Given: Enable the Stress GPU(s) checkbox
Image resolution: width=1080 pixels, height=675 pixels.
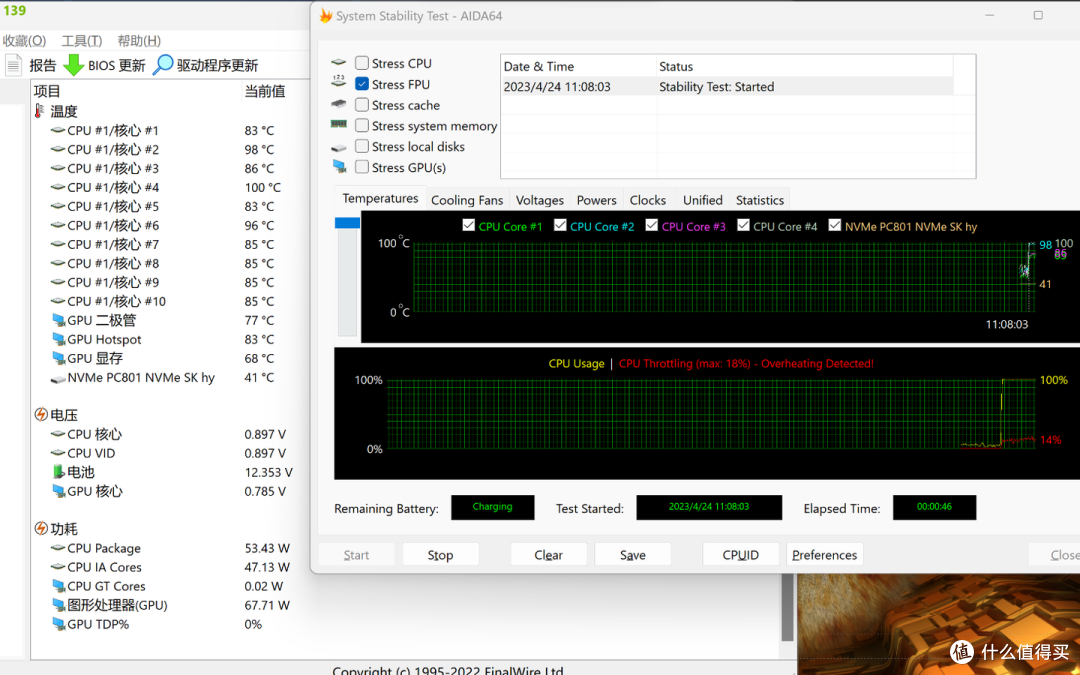Looking at the screenshot, I should 362,167.
